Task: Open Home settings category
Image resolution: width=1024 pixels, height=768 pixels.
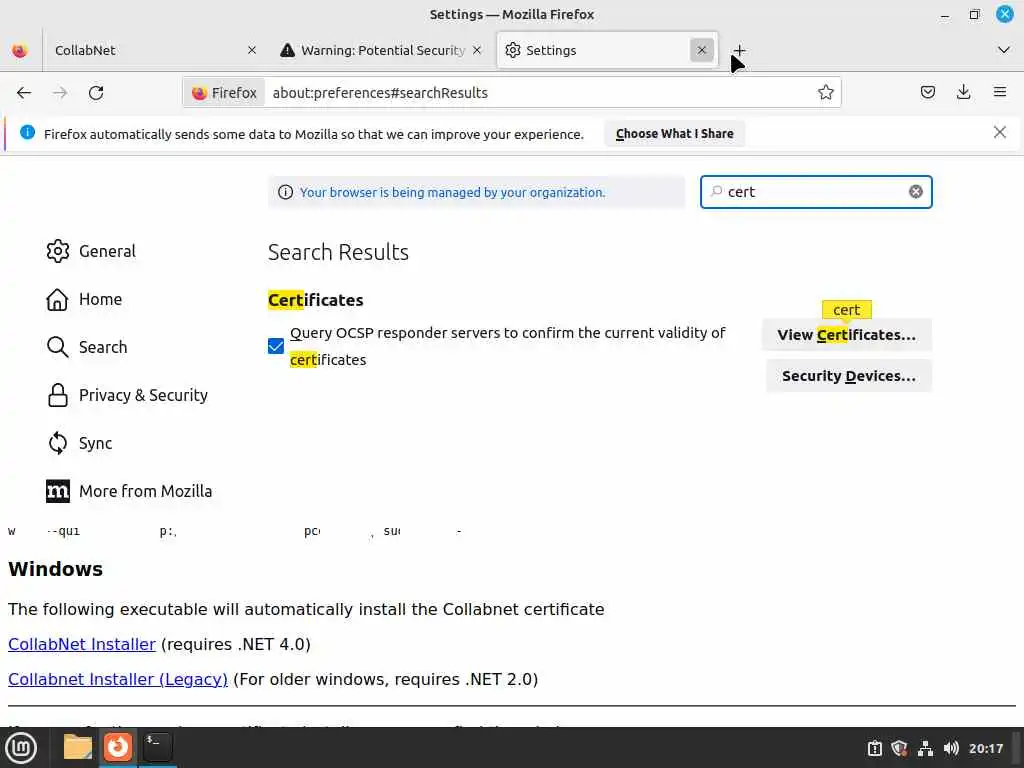Action: (x=85, y=299)
